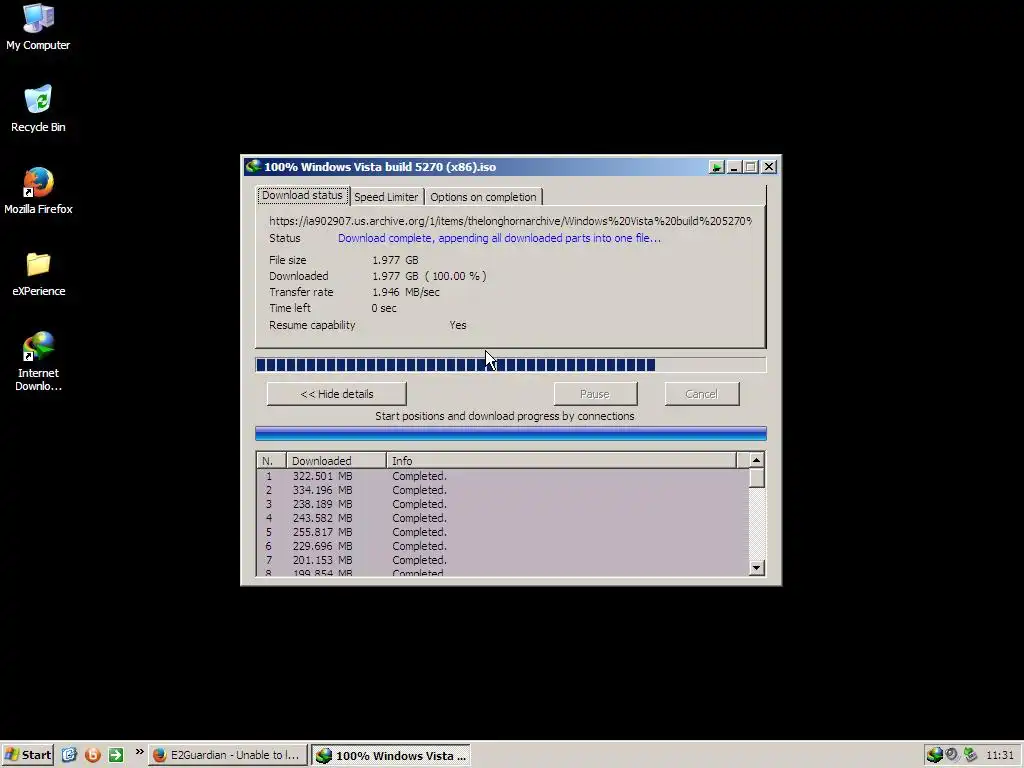Click the Resume capability value Yes

click(x=458, y=325)
